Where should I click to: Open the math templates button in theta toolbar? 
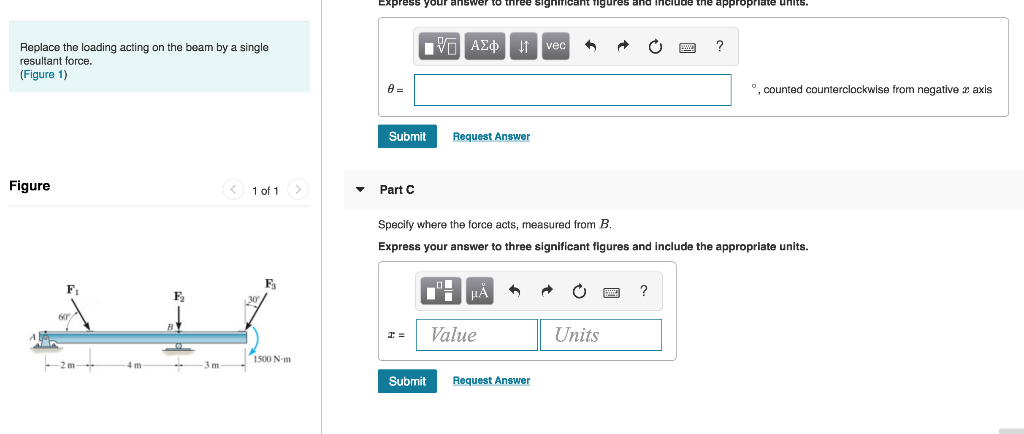tap(440, 46)
